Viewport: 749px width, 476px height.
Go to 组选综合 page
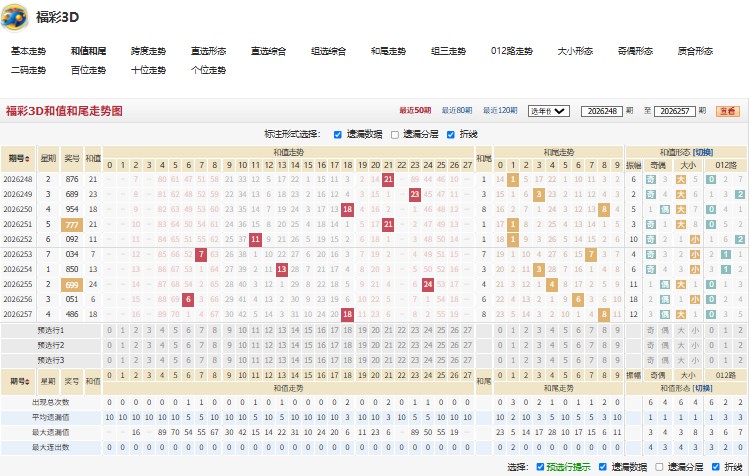pos(329,51)
